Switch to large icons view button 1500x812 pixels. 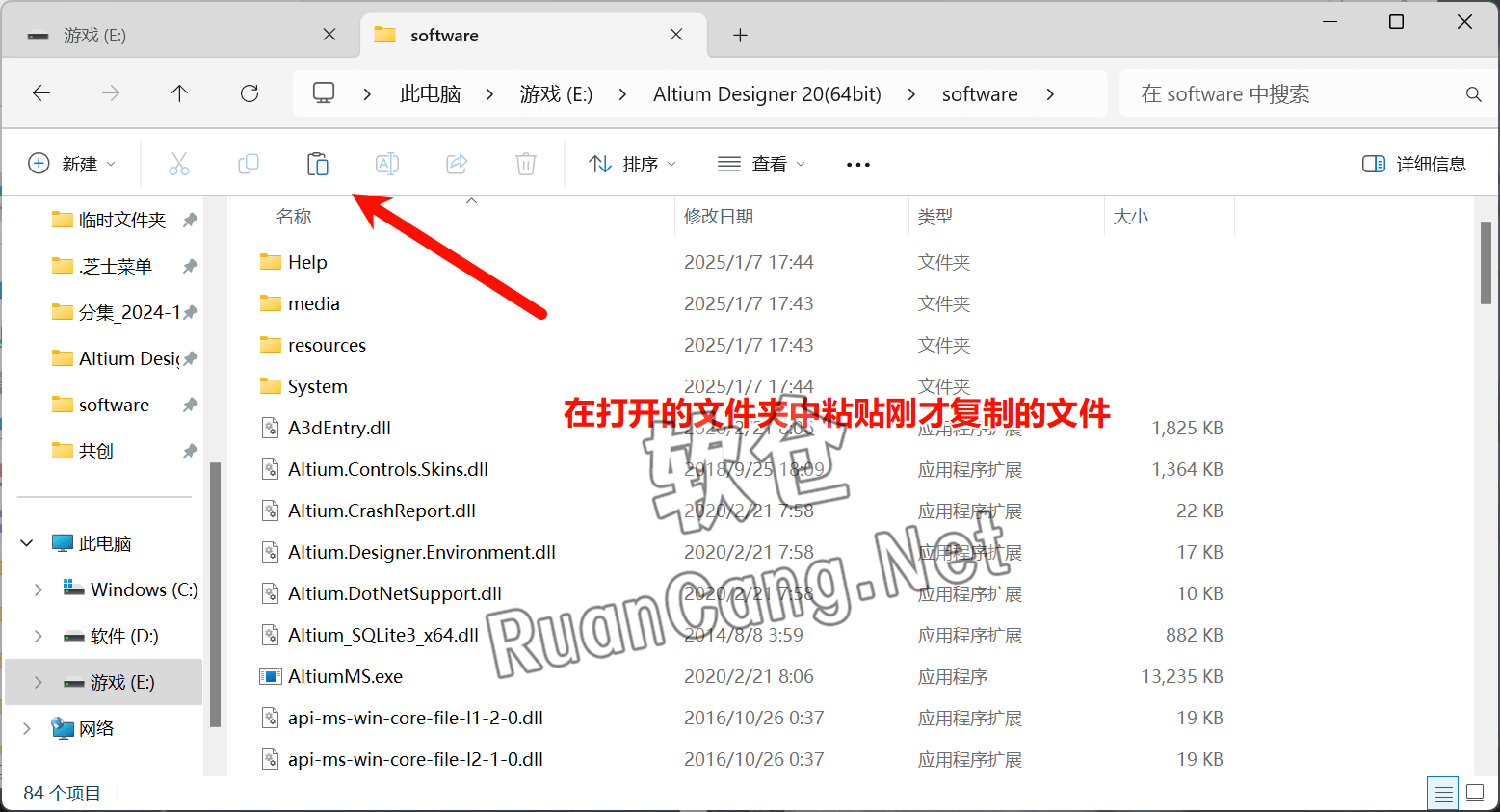[1475, 793]
